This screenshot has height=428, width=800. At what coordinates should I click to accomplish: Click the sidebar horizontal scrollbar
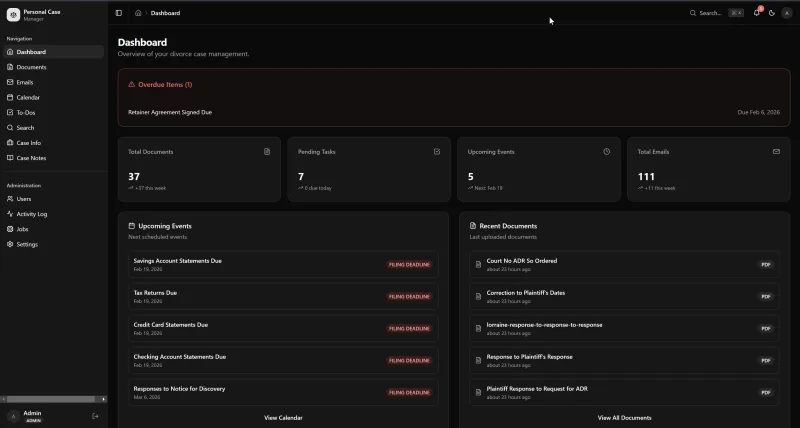tap(50, 399)
